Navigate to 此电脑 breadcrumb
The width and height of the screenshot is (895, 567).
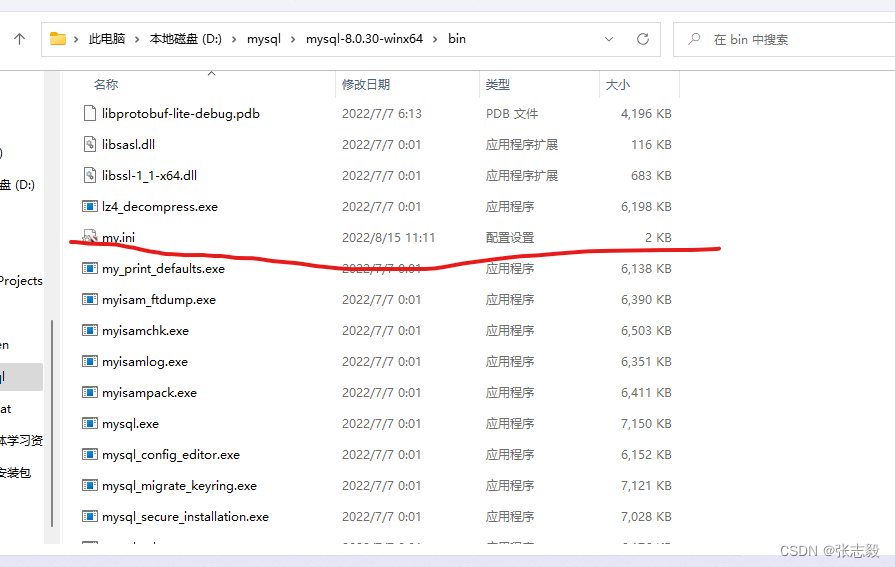pyautogui.click(x=107, y=39)
